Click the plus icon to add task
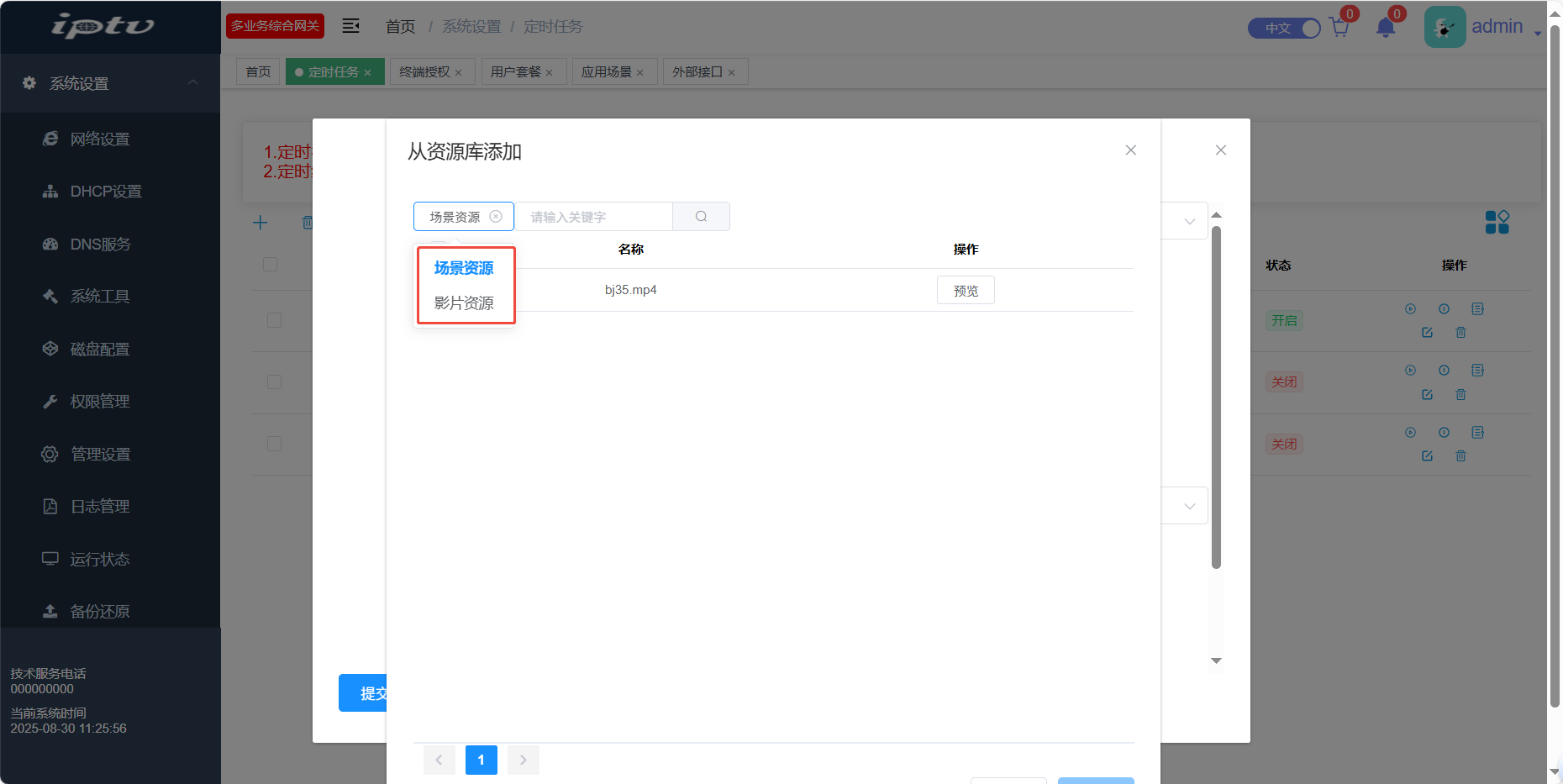Image resolution: width=1563 pixels, height=784 pixels. point(260,223)
